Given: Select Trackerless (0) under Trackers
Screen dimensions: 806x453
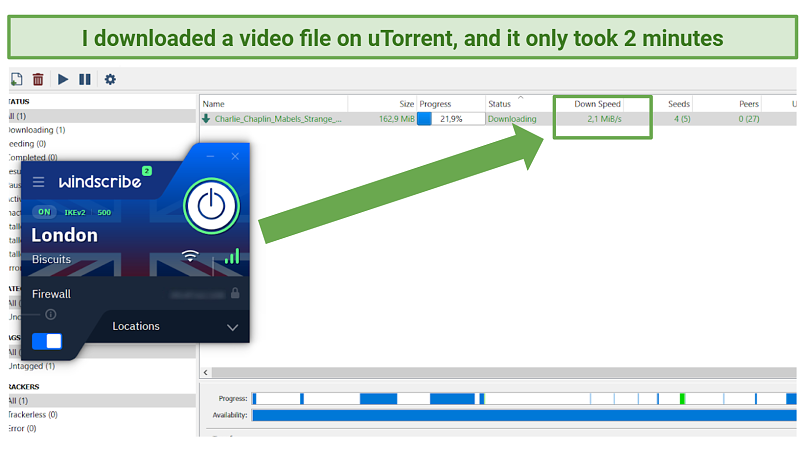Looking at the screenshot, I should 33,414.
